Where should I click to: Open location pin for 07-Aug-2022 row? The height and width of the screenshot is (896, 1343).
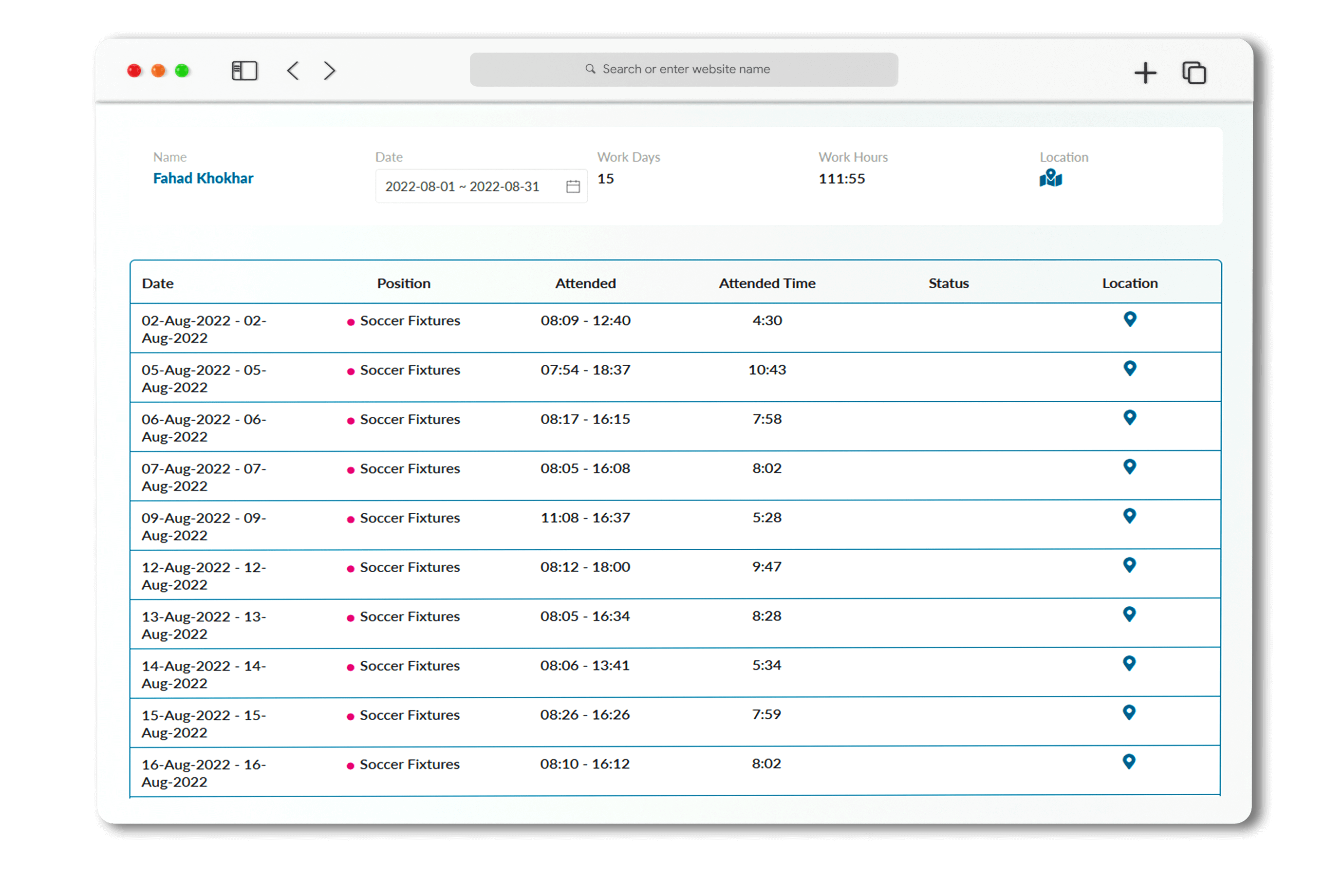[1129, 467]
